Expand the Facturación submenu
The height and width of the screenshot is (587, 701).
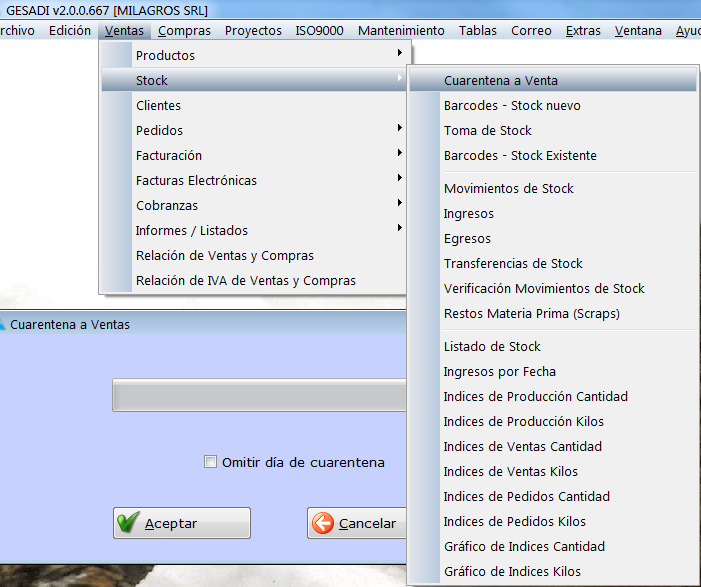(x=169, y=155)
